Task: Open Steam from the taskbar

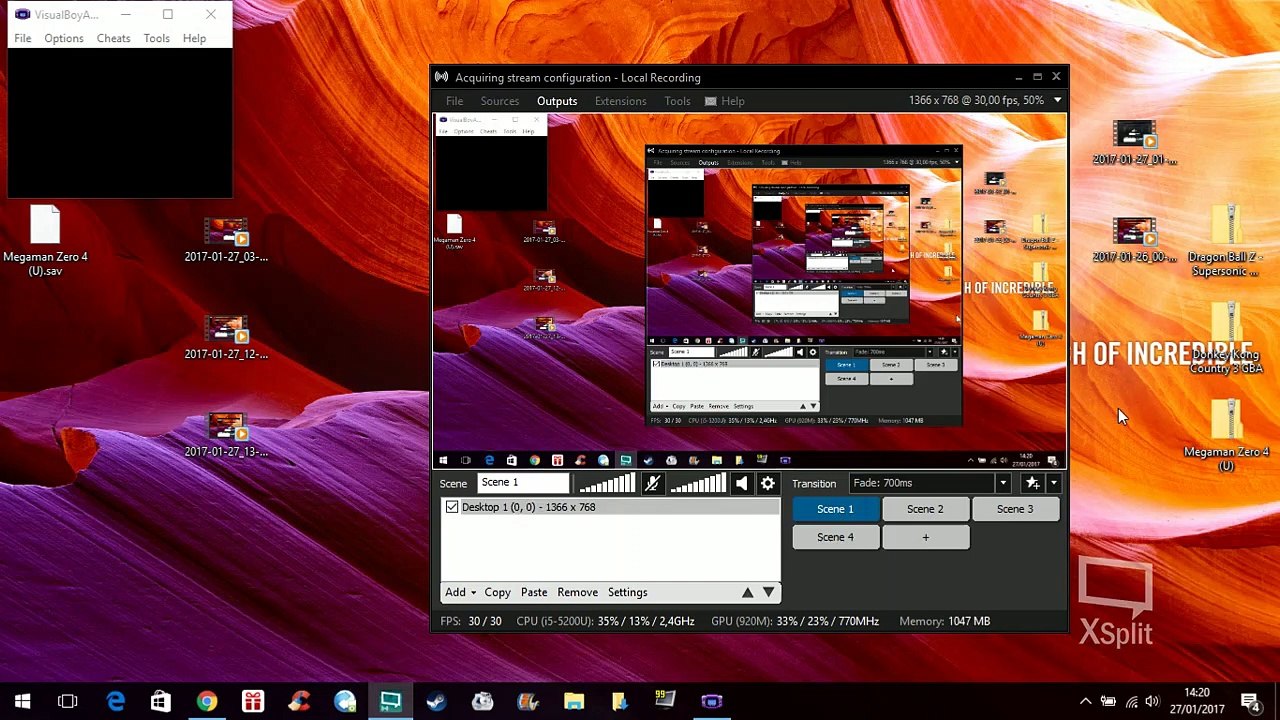Action: (436, 701)
